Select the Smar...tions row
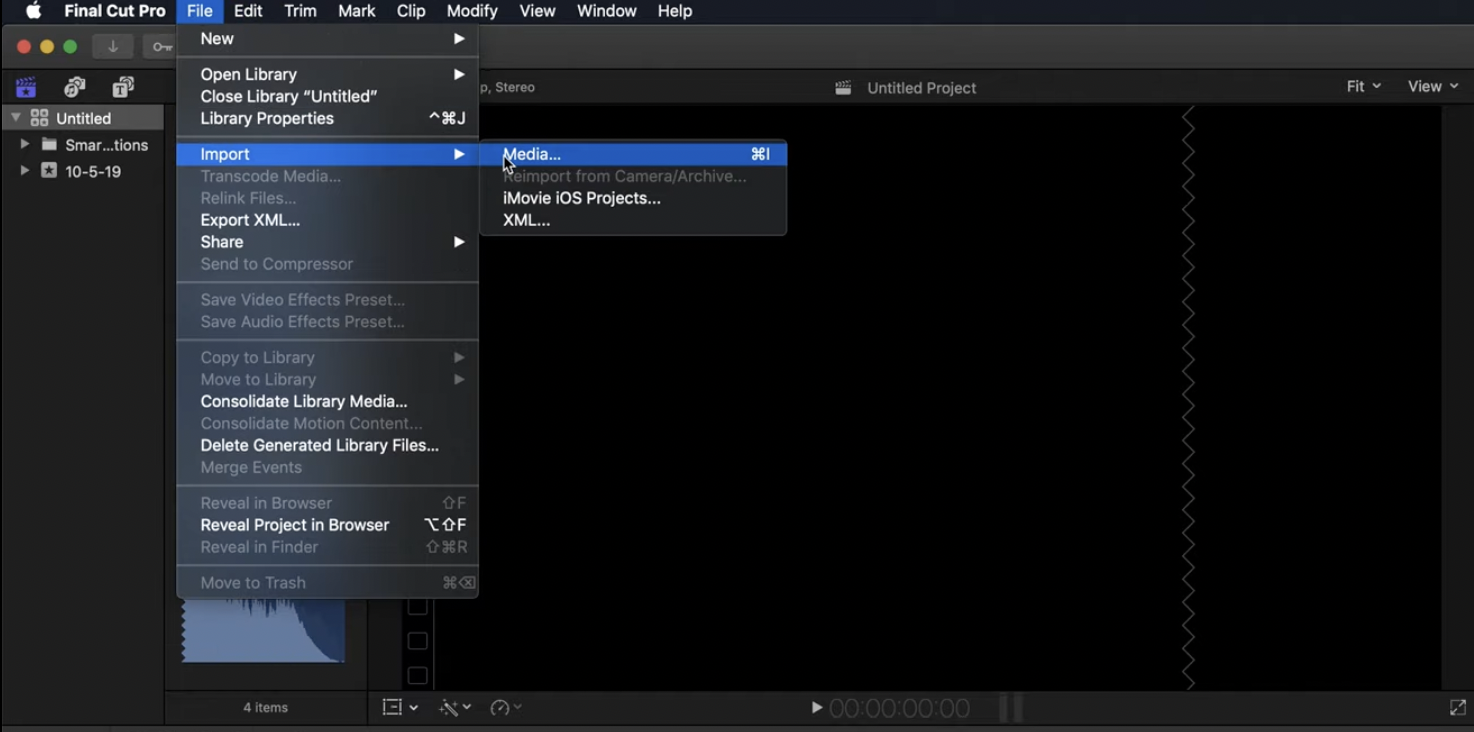1474x732 pixels. [x=82, y=145]
